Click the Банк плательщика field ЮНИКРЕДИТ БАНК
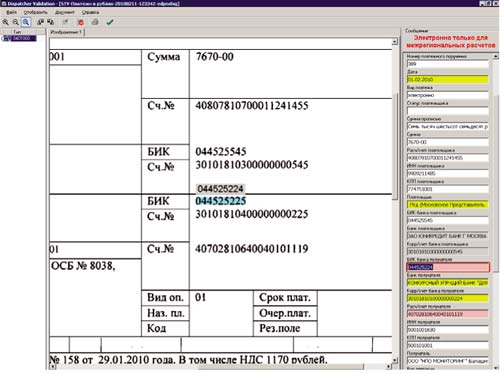500x374 pixels. click(x=447, y=236)
